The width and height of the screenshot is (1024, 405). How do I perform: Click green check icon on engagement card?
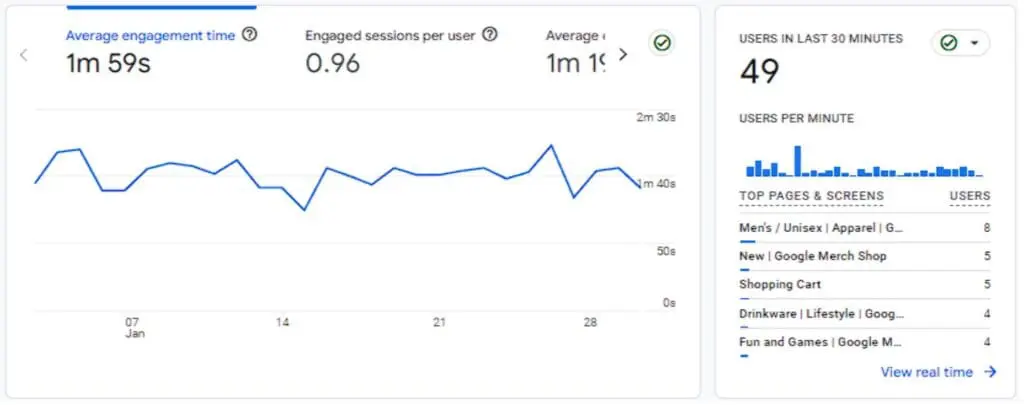pos(662,44)
